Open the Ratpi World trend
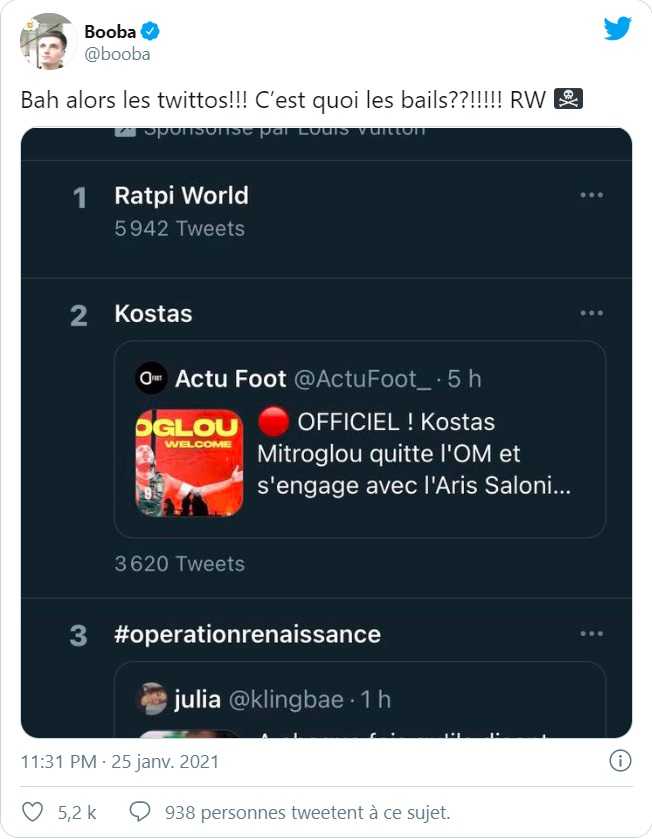Viewport: 652px width, 839px height. click(x=181, y=196)
